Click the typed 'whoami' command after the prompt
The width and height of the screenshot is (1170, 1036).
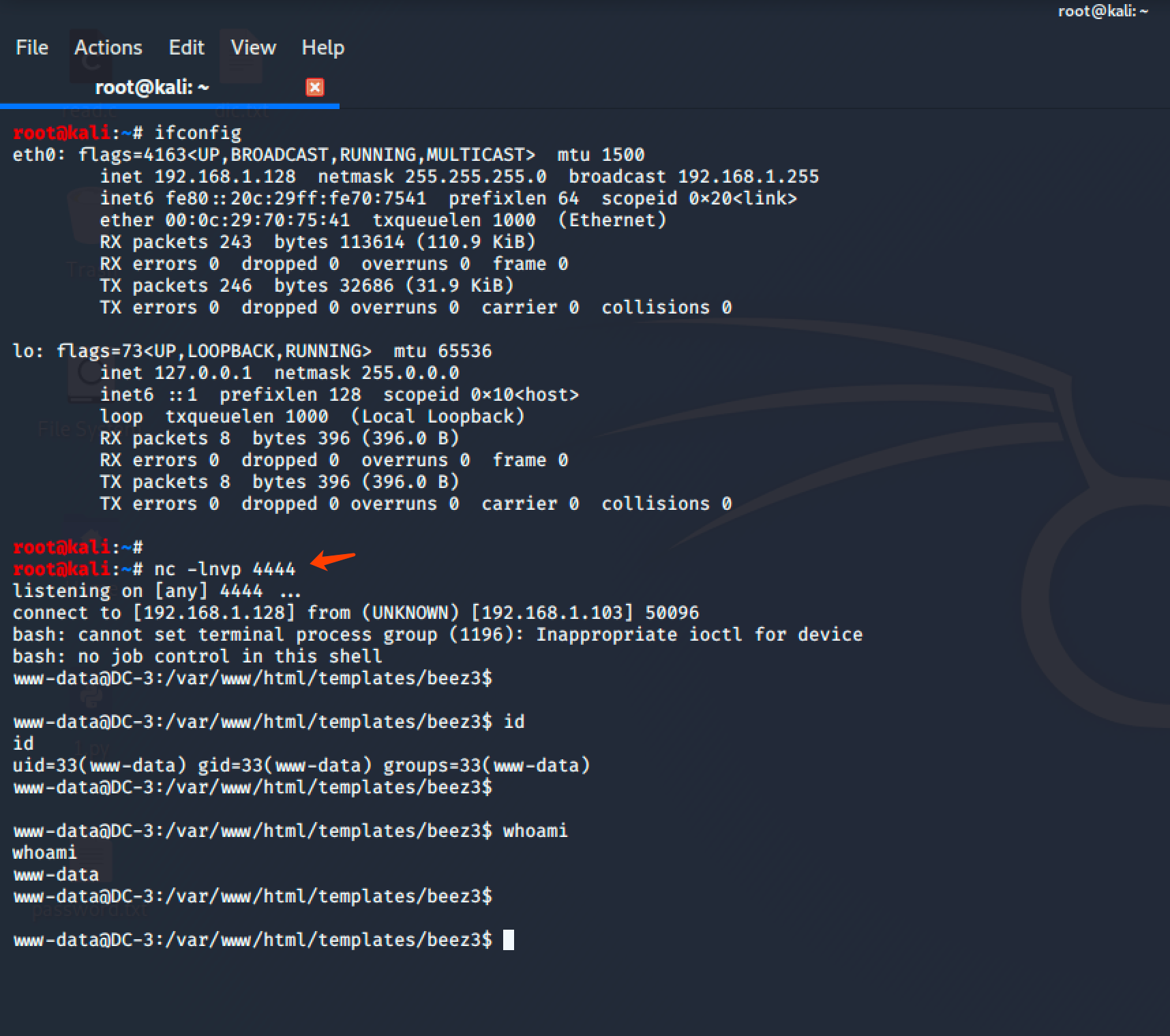[x=535, y=831]
